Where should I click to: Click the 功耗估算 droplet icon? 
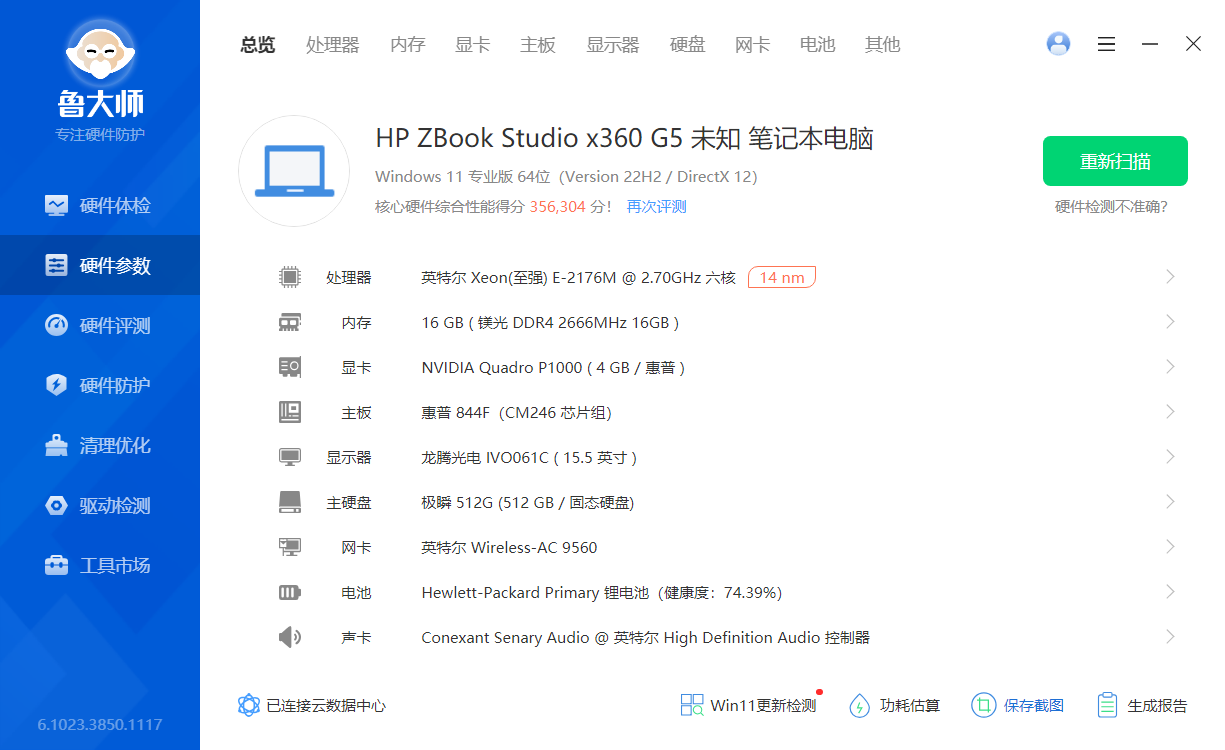coord(860,705)
